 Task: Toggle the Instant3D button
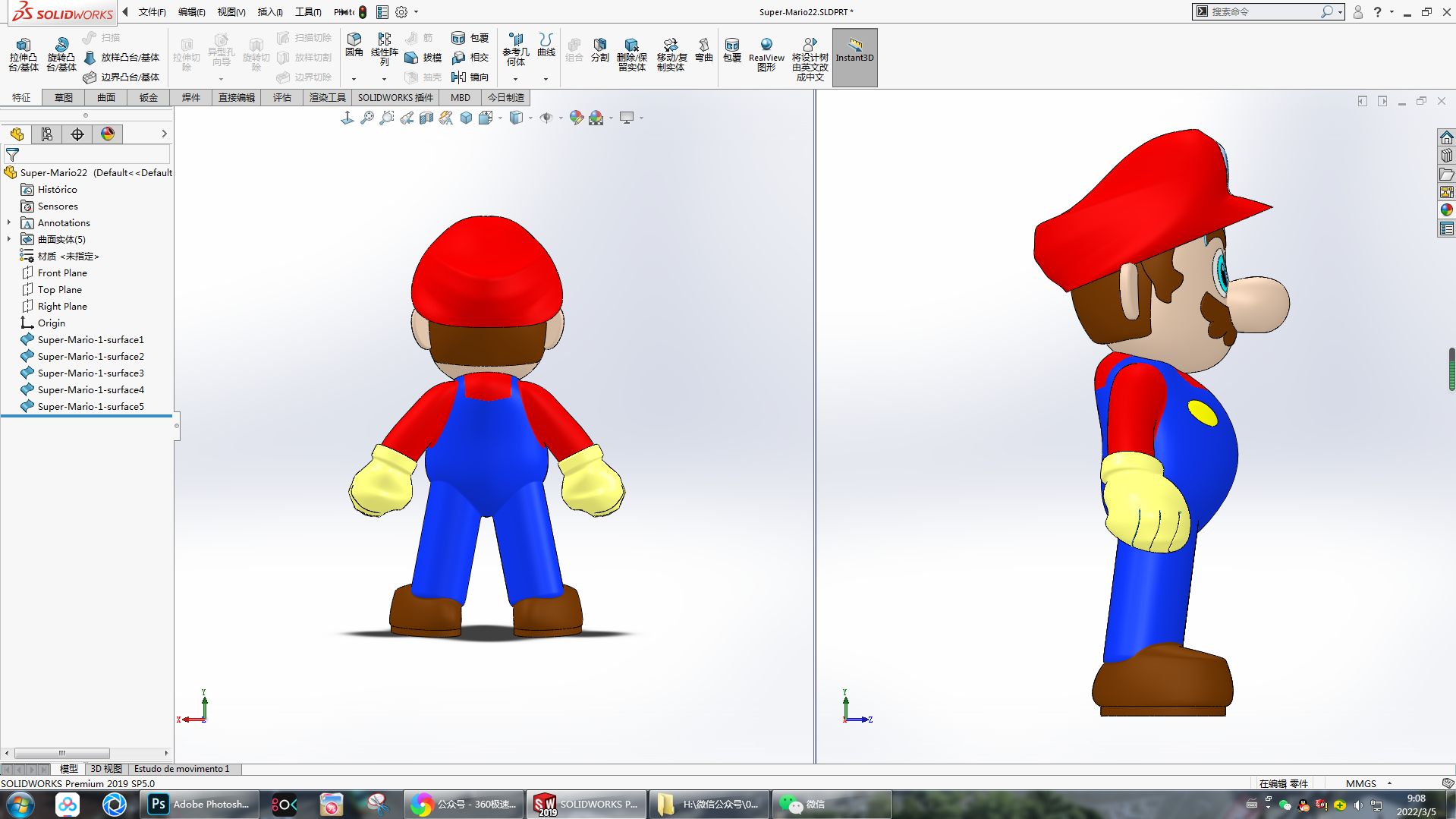[x=855, y=58]
